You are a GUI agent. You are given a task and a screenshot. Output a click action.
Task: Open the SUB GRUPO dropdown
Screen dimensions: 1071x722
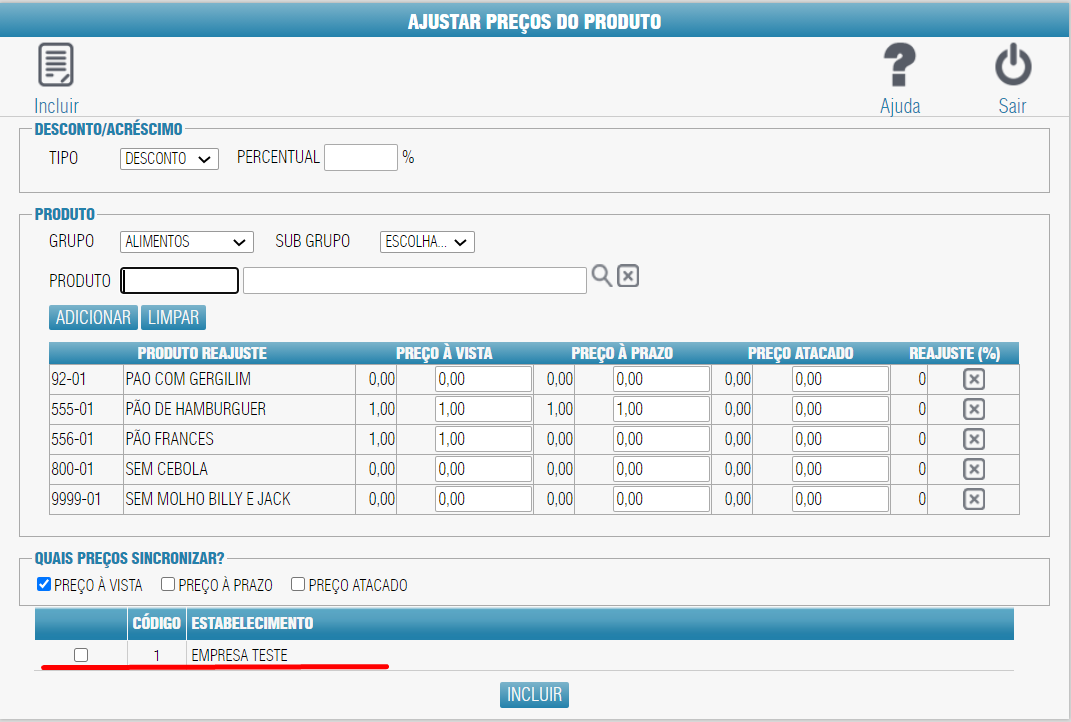[427, 242]
